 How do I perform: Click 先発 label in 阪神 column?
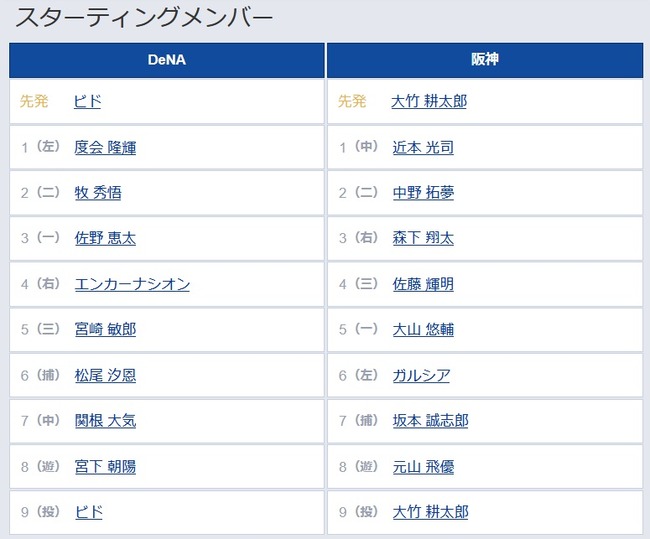point(352,101)
